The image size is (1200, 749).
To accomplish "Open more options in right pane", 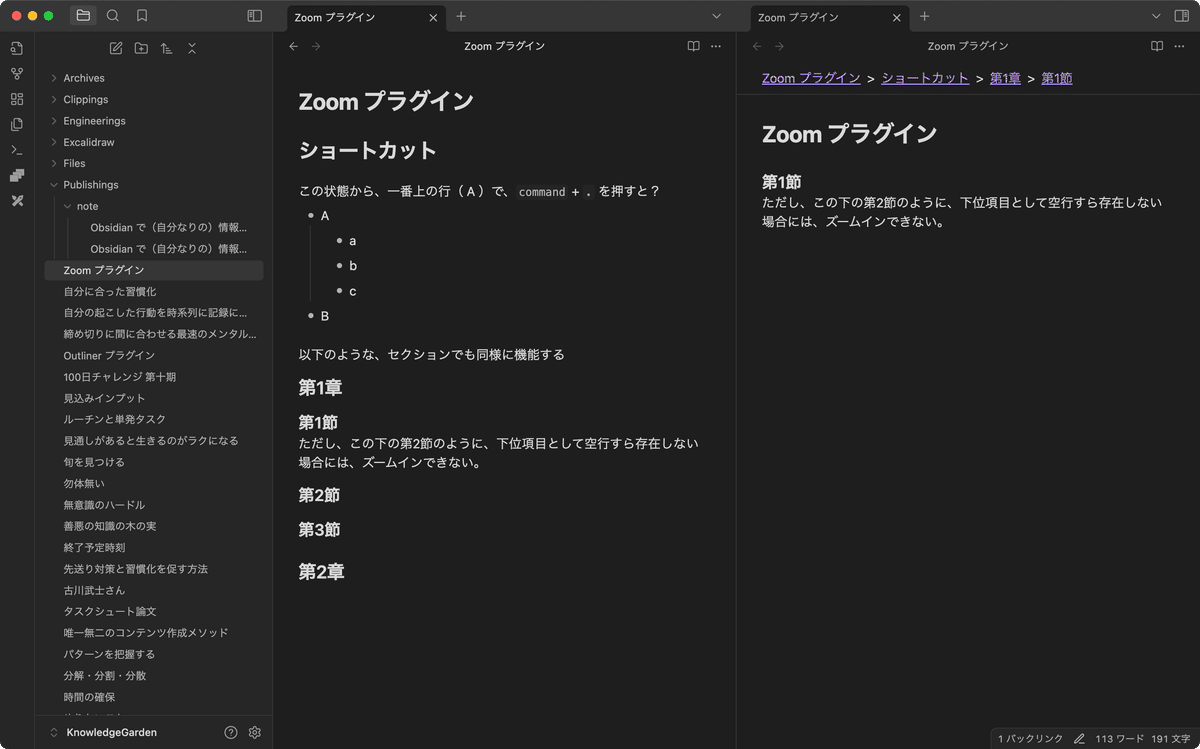I will (x=1180, y=46).
